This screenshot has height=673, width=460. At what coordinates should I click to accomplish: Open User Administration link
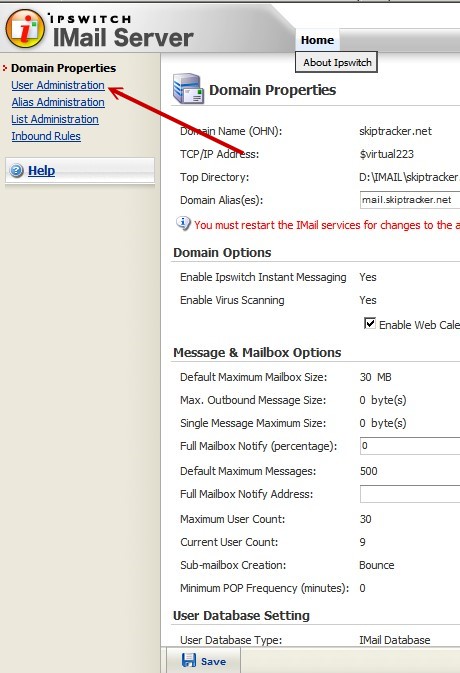tap(58, 85)
